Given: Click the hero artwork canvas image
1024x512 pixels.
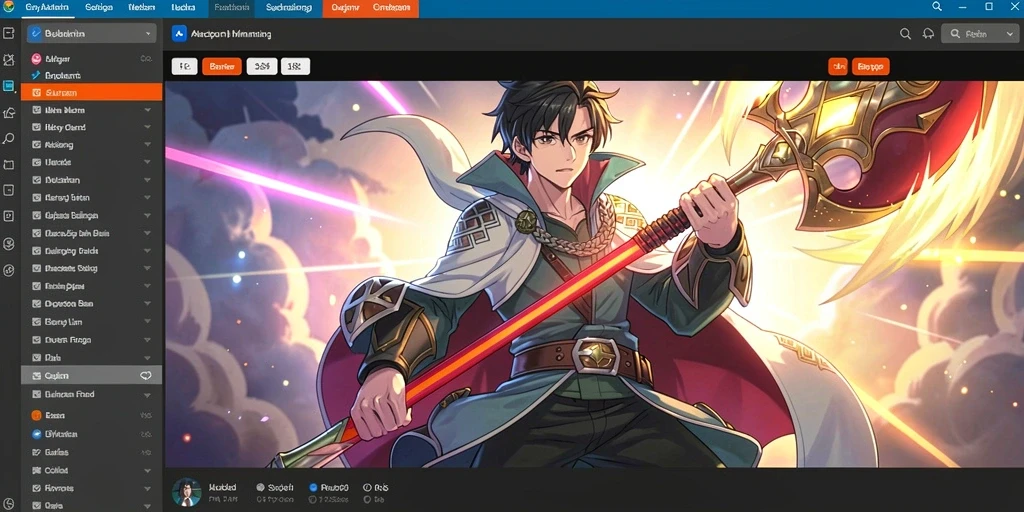Looking at the screenshot, I should coord(594,274).
